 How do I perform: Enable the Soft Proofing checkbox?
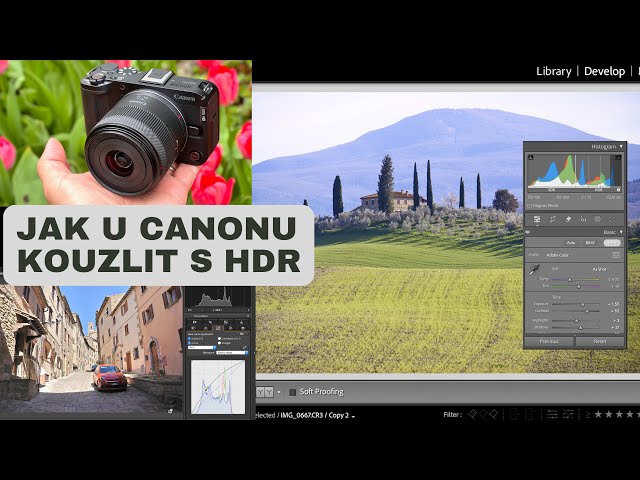click(x=293, y=392)
